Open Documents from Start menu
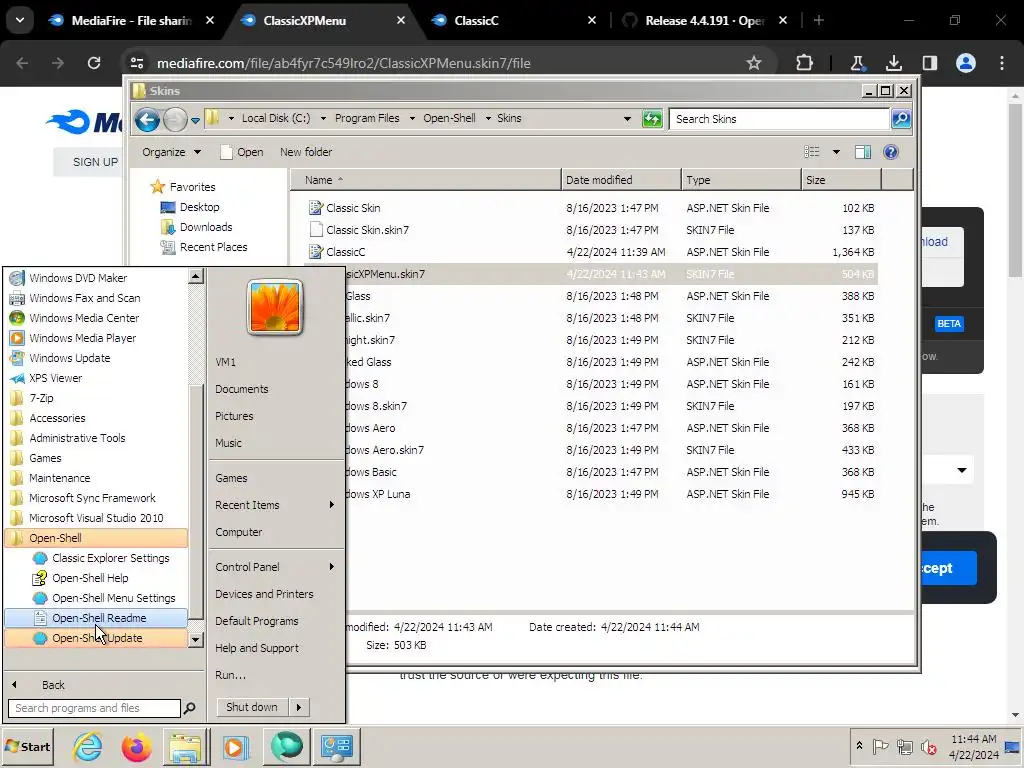The height and width of the screenshot is (768, 1024). point(242,389)
